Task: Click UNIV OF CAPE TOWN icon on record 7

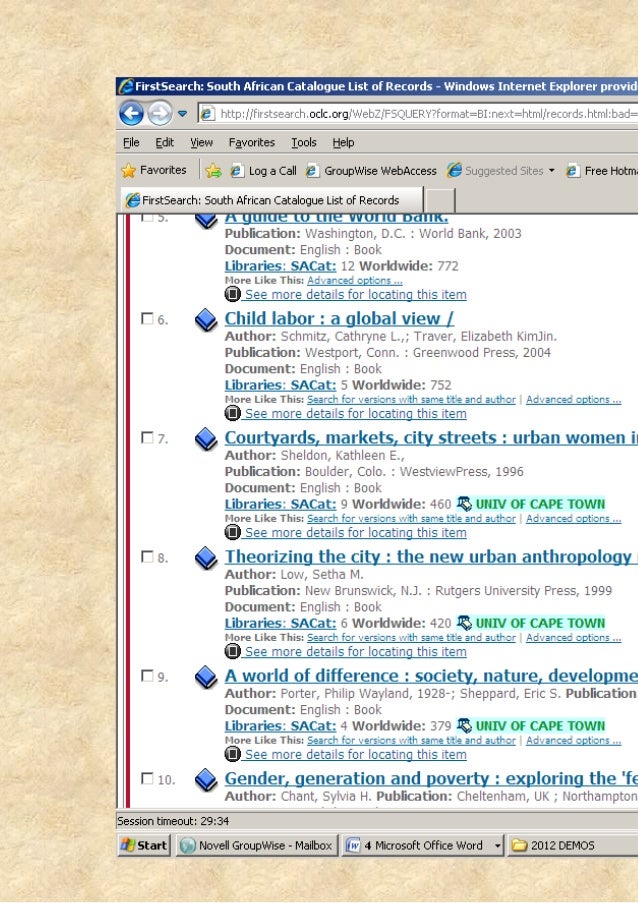Action: (x=464, y=504)
